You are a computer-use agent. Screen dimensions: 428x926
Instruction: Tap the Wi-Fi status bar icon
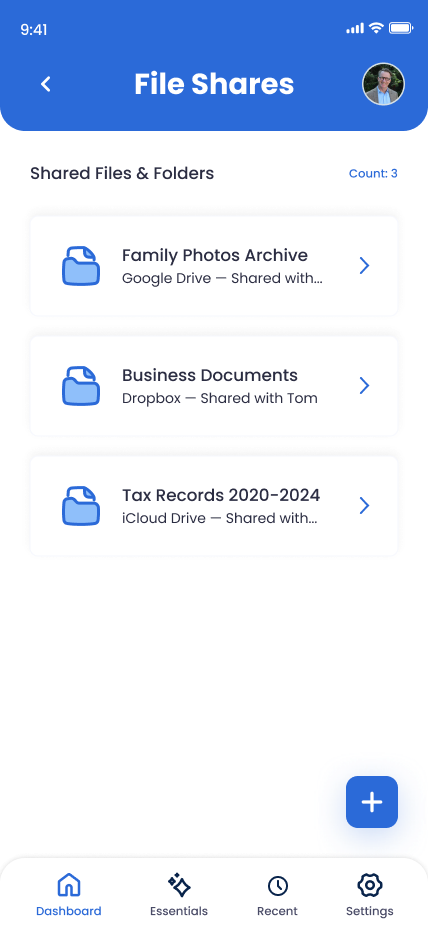pos(375,28)
